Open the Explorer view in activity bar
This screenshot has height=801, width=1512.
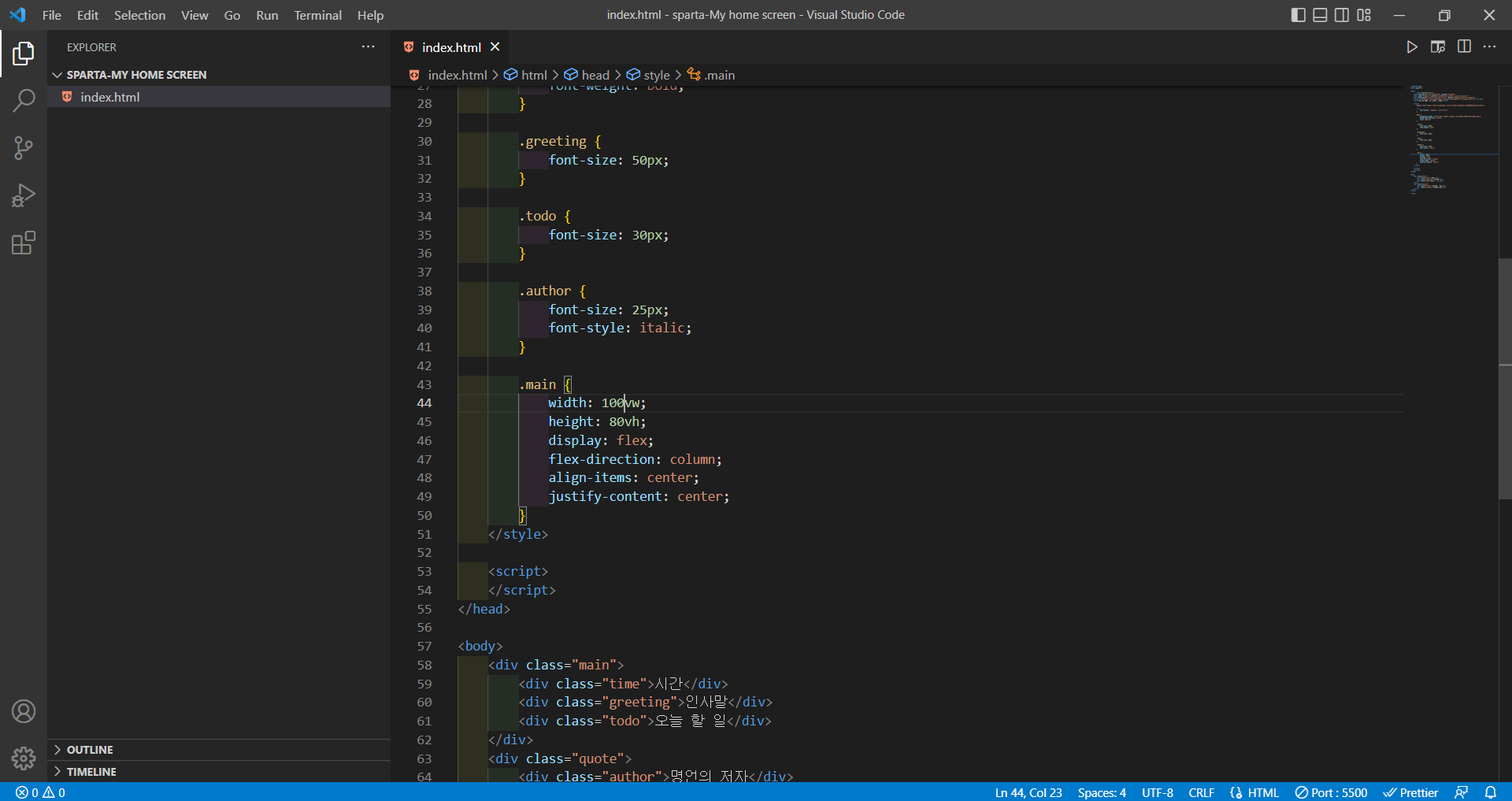coord(24,54)
